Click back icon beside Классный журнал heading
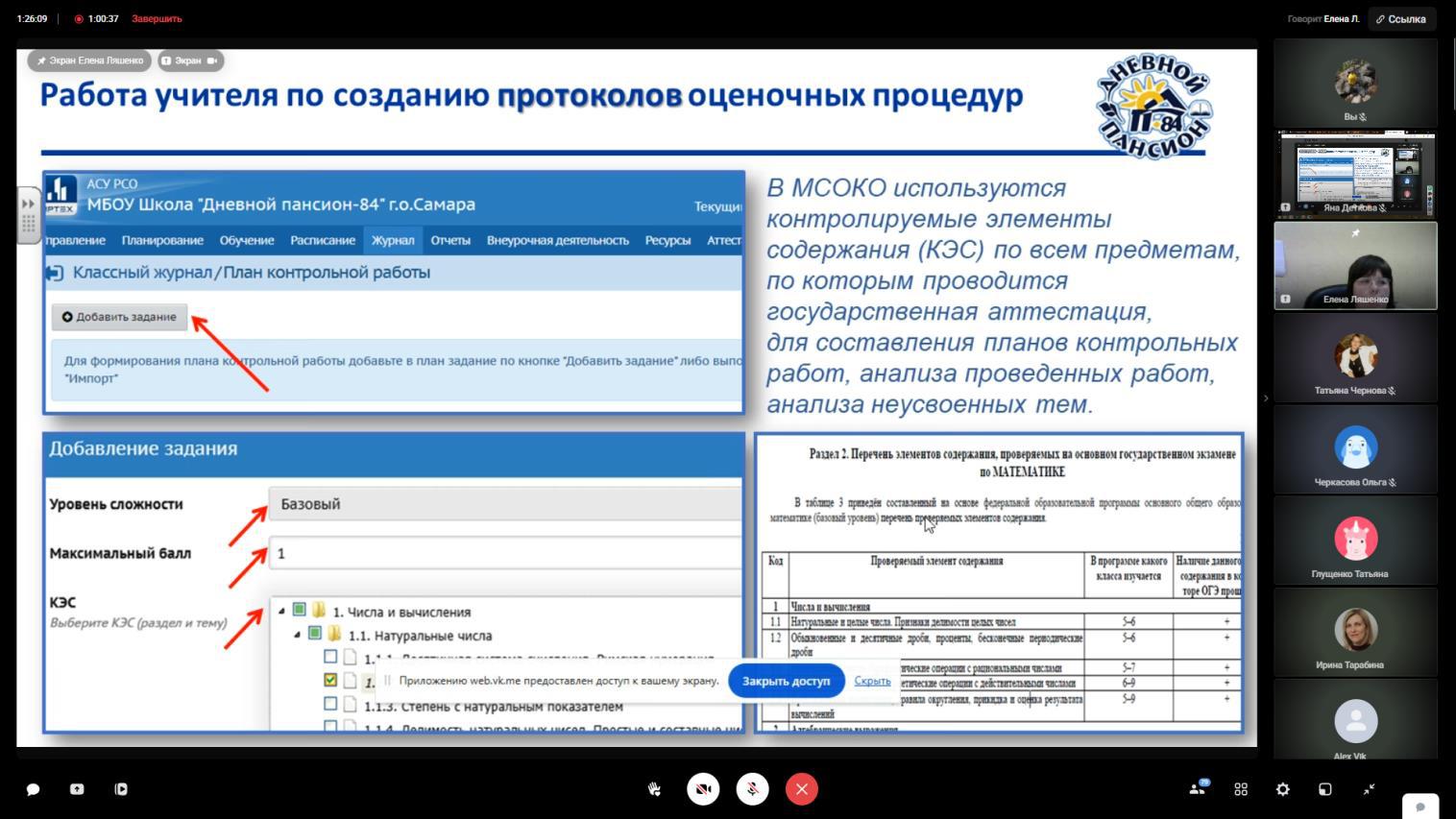This screenshot has height=819, width=1456. [x=56, y=273]
